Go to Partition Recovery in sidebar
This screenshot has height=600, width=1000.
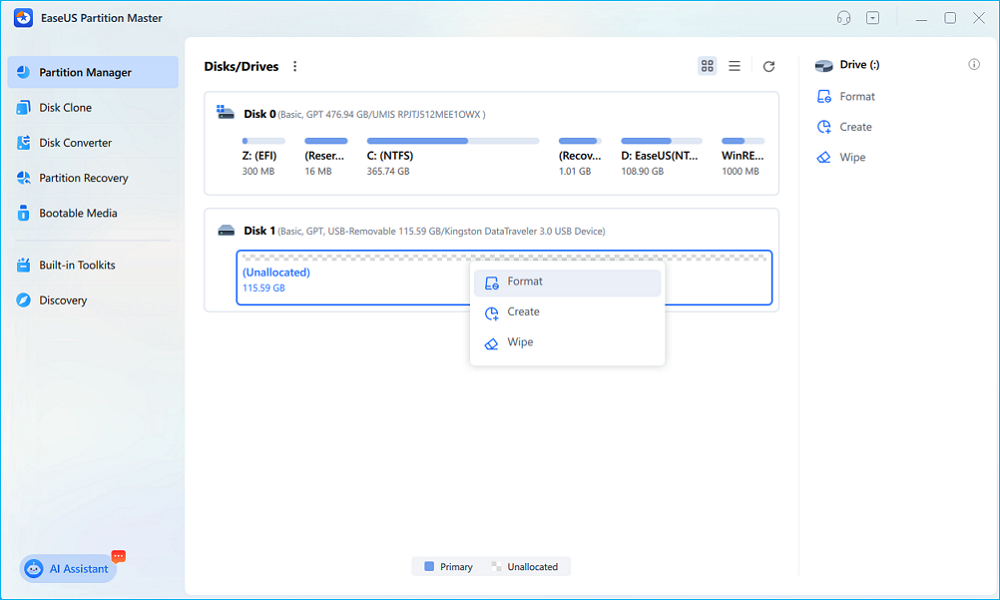83,178
